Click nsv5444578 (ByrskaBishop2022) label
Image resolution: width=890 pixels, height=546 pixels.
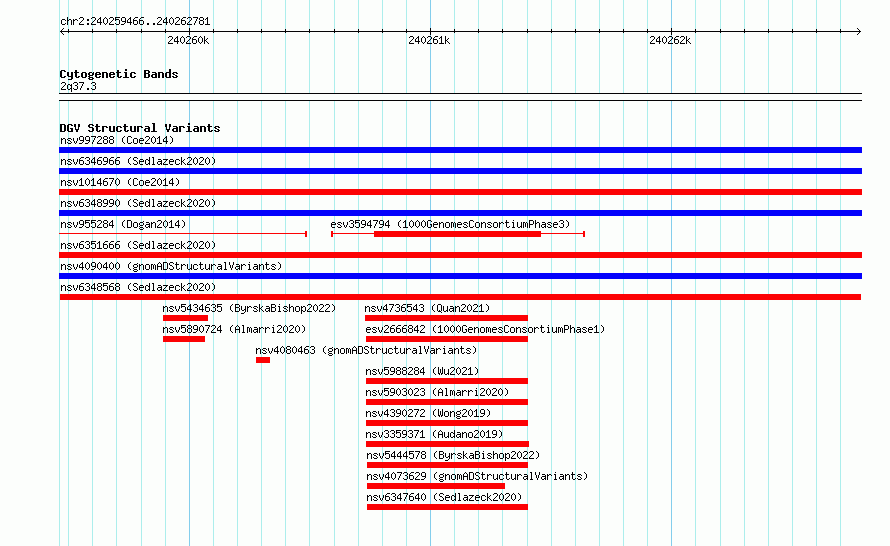click(x=453, y=455)
